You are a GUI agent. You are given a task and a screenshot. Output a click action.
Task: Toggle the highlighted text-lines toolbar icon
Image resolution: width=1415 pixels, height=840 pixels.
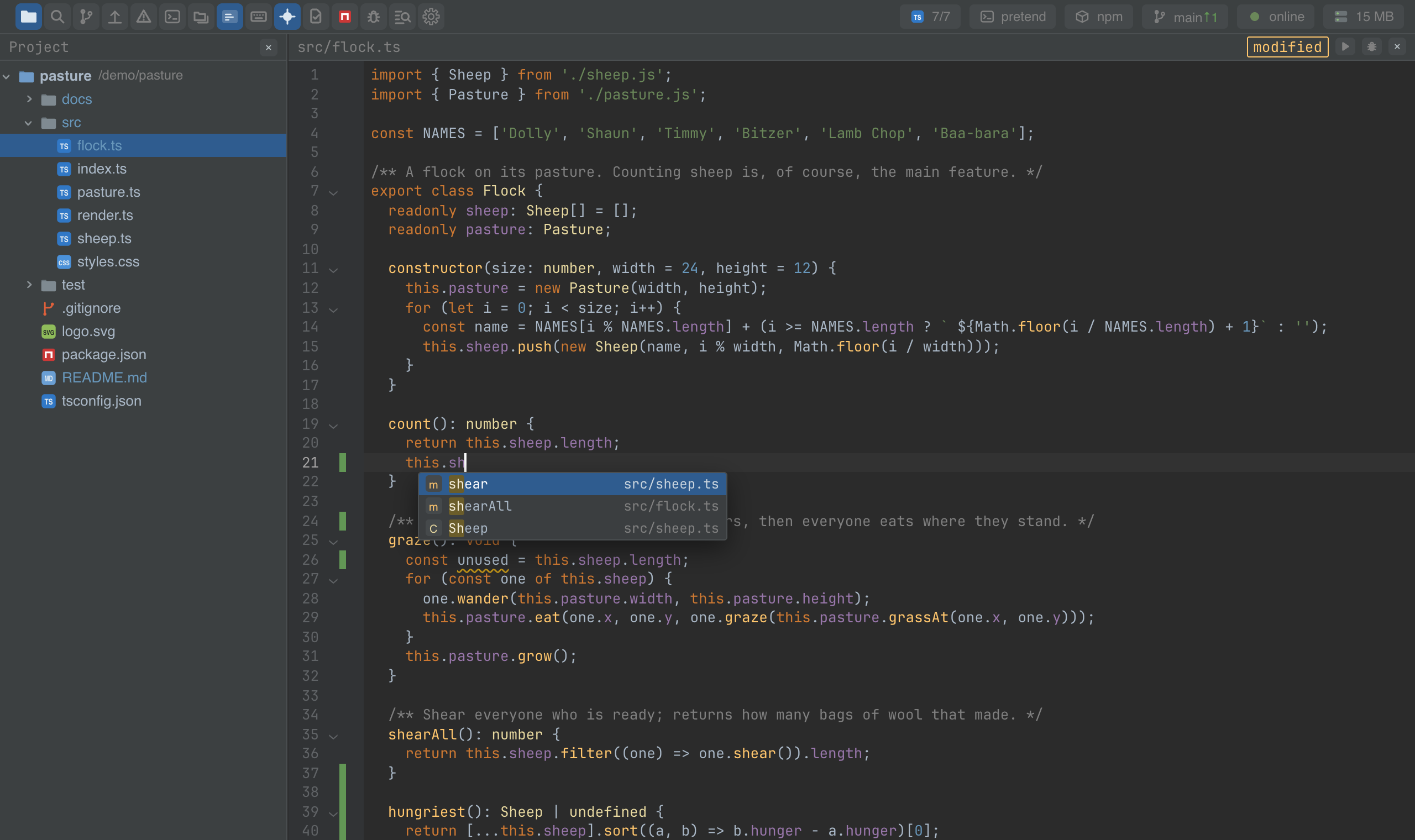tap(230, 17)
